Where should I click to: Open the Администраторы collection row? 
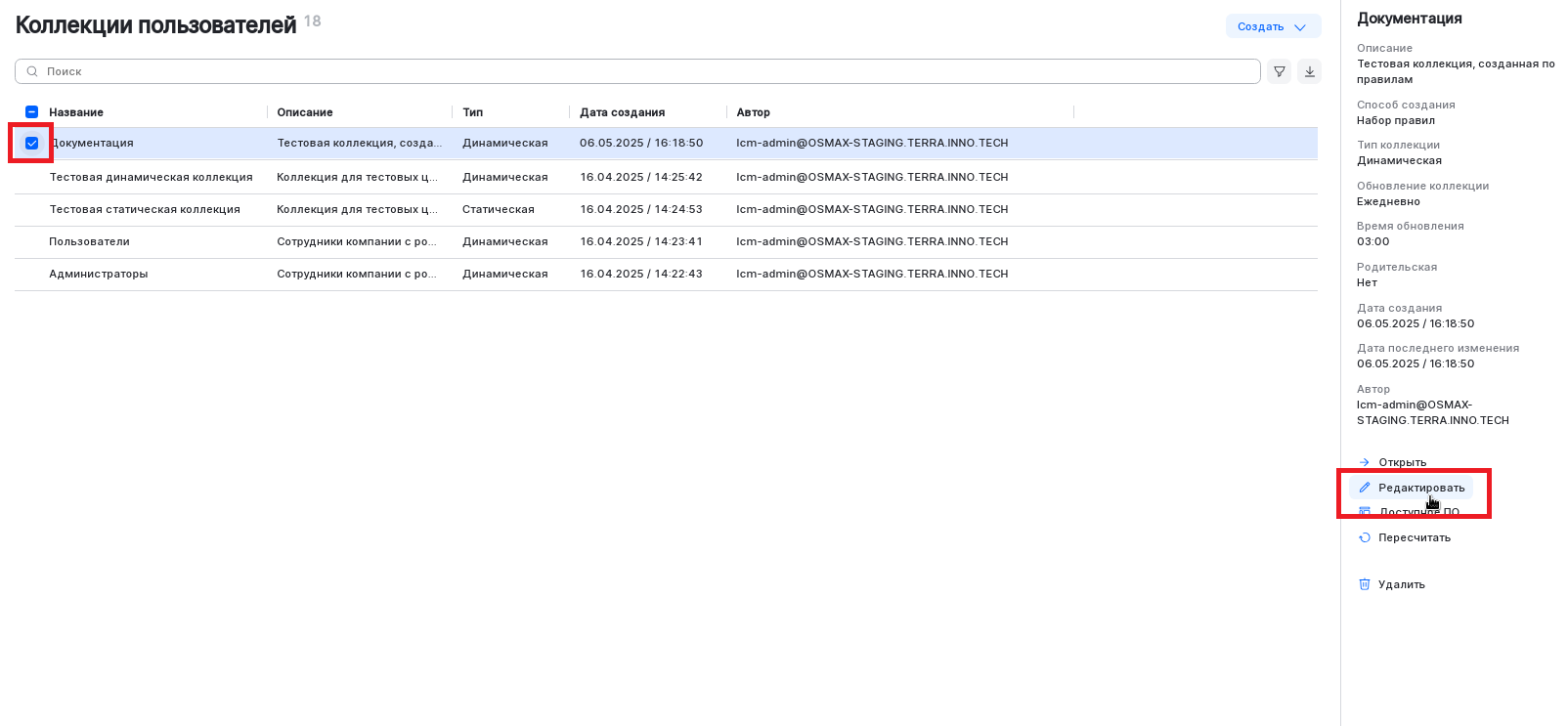coord(99,274)
